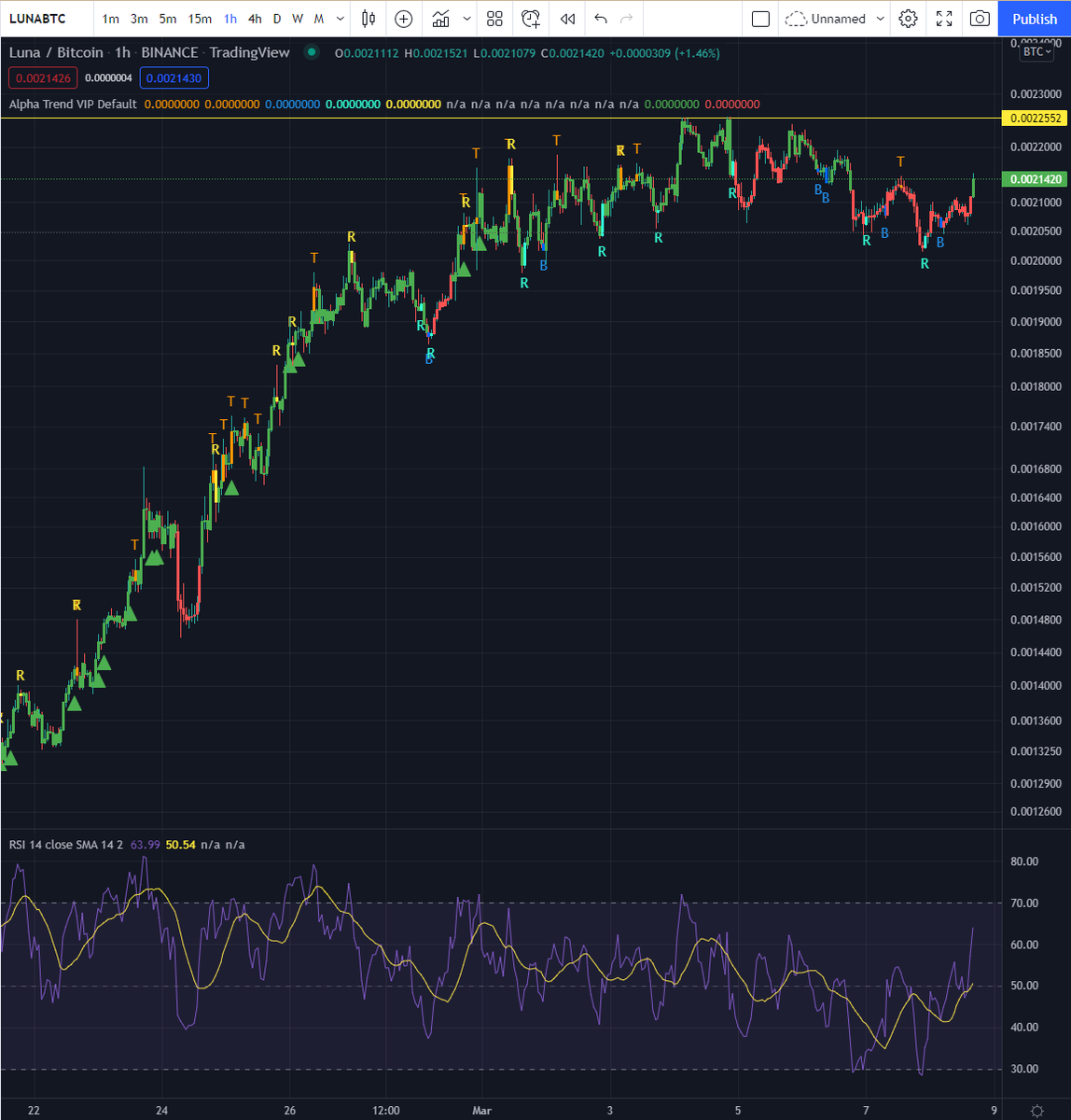Click the 0.0020000 price axis label

(1036, 260)
